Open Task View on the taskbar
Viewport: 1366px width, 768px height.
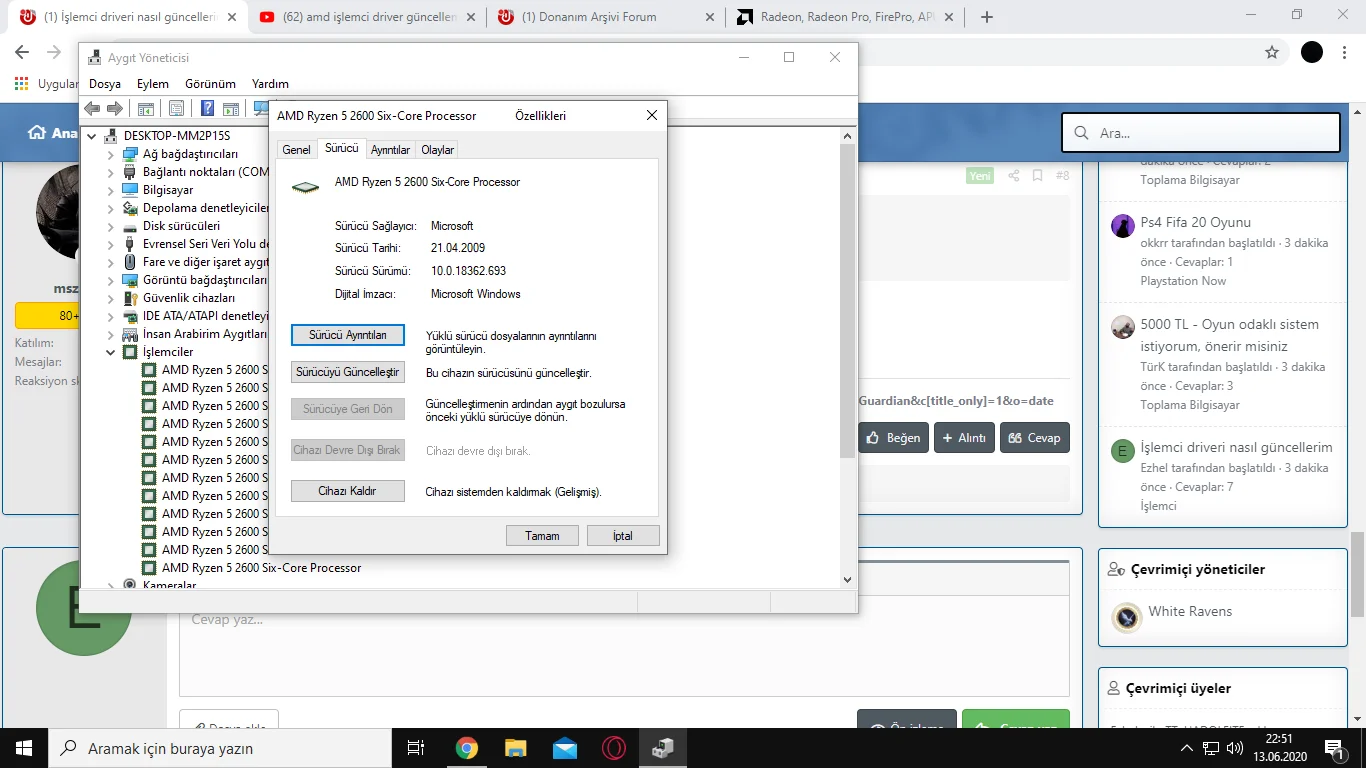pyautogui.click(x=417, y=748)
